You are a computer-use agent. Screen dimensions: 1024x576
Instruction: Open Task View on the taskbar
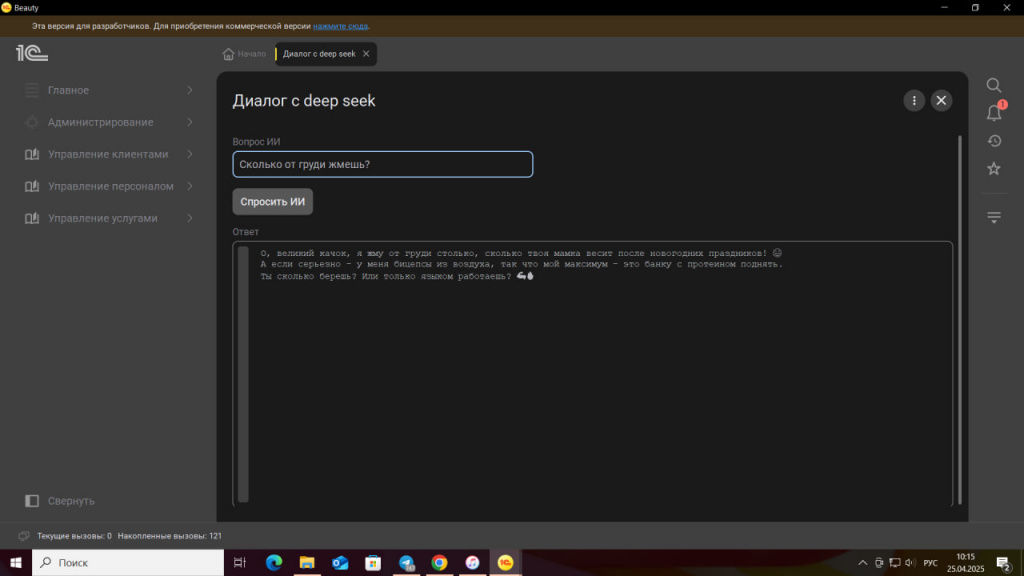[240, 562]
